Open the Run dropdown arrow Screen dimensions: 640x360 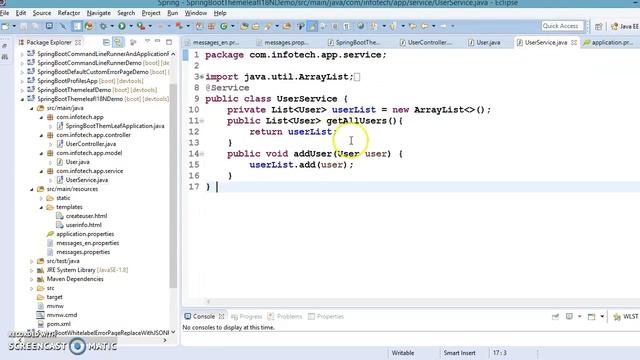coord(131,26)
